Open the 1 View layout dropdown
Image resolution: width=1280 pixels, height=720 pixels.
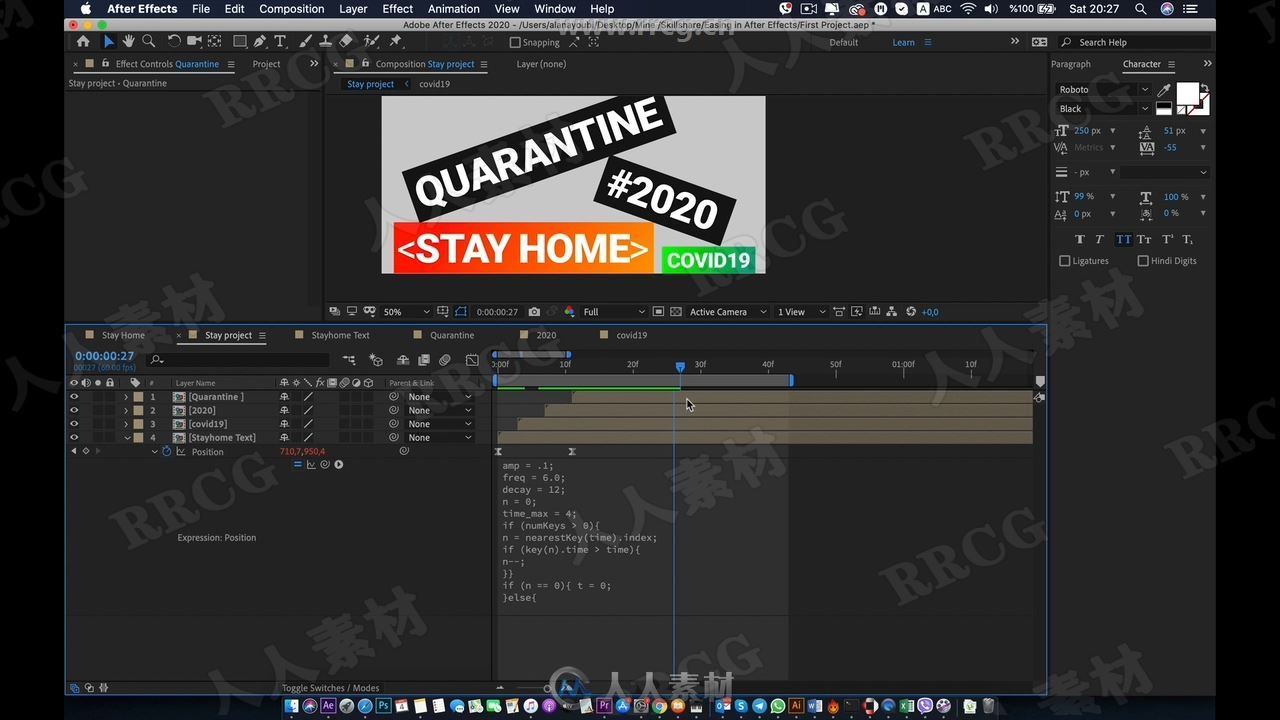tap(801, 312)
